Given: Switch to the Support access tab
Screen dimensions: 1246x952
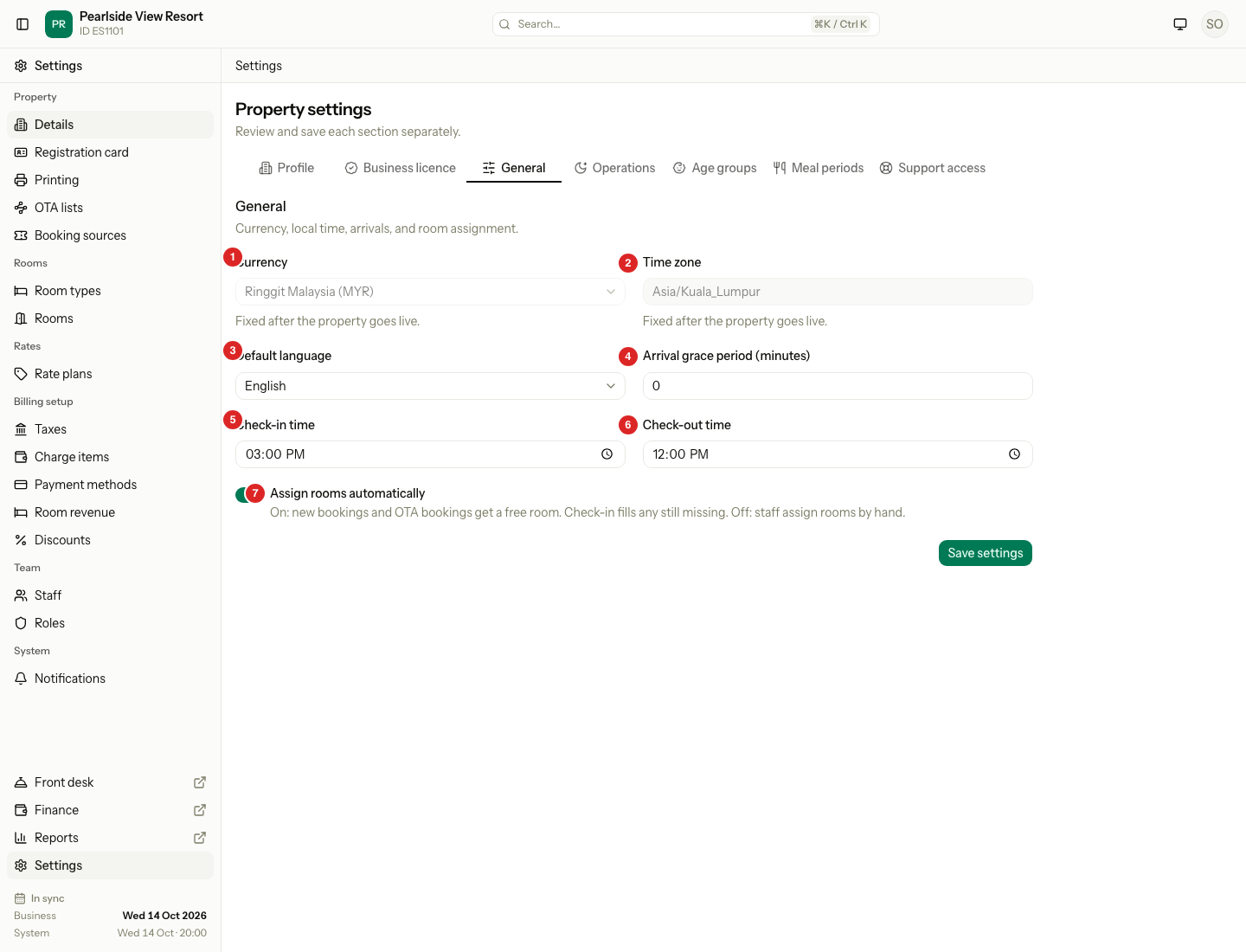Looking at the screenshot, I should click(933, 168).
